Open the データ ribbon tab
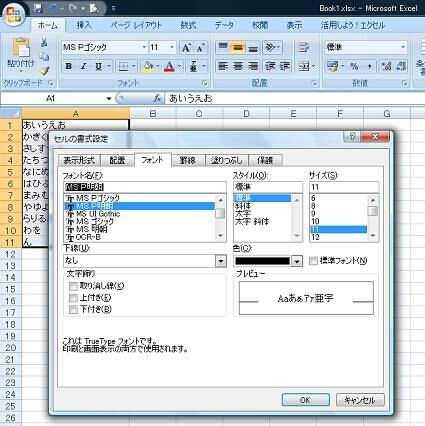The image size is (425, 426). (x=224, y=25)
